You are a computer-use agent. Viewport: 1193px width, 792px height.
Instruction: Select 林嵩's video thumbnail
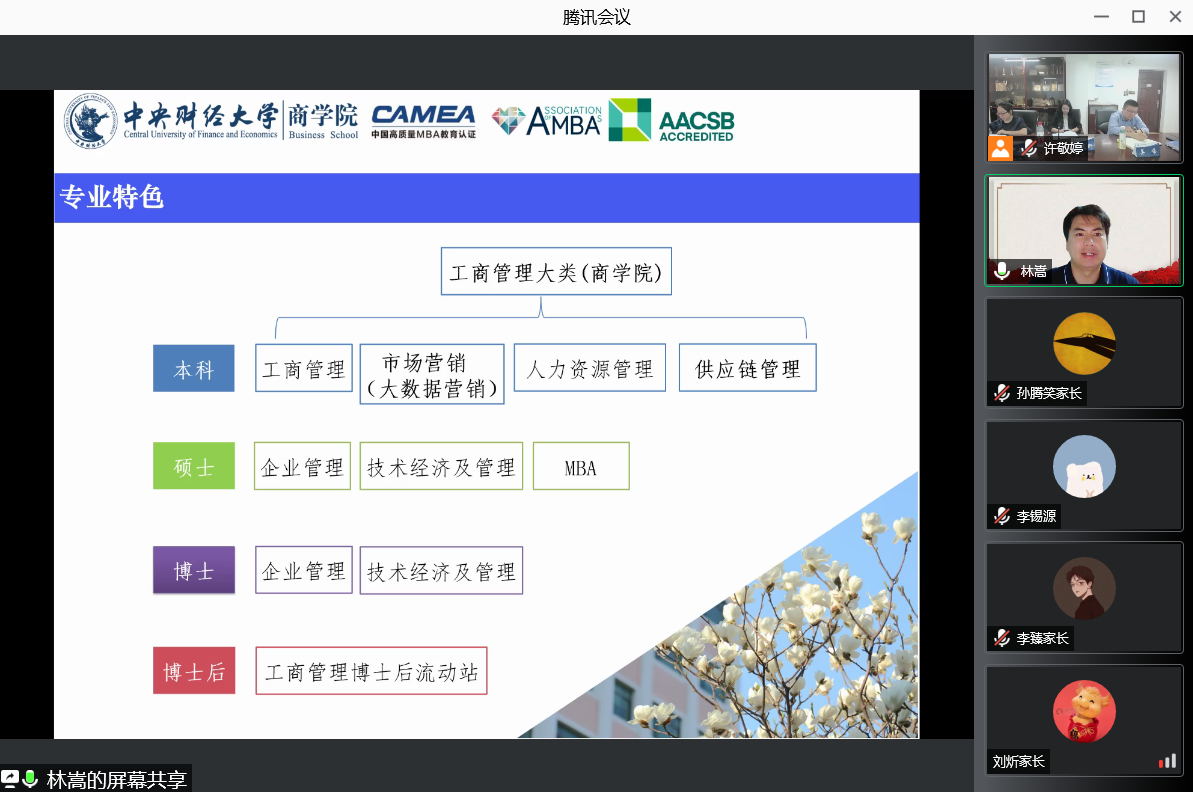point(1084,230)
